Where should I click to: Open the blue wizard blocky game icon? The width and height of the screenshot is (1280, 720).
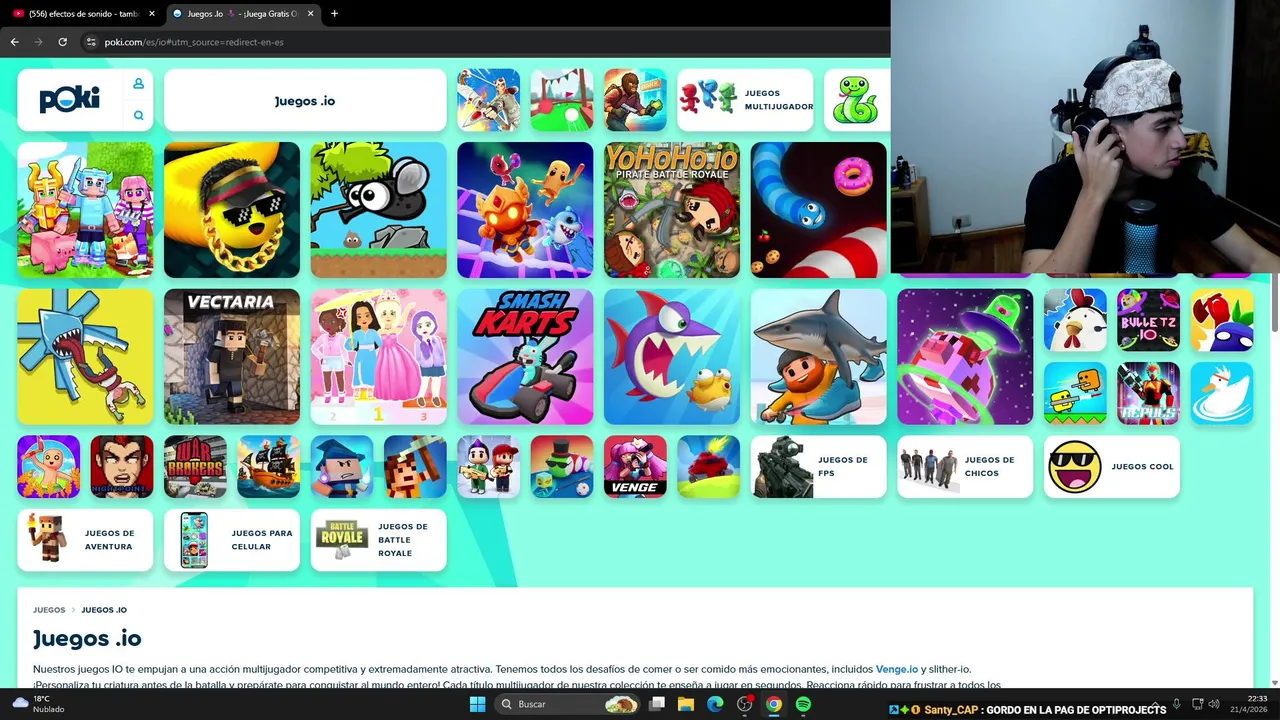click(342, 467)
